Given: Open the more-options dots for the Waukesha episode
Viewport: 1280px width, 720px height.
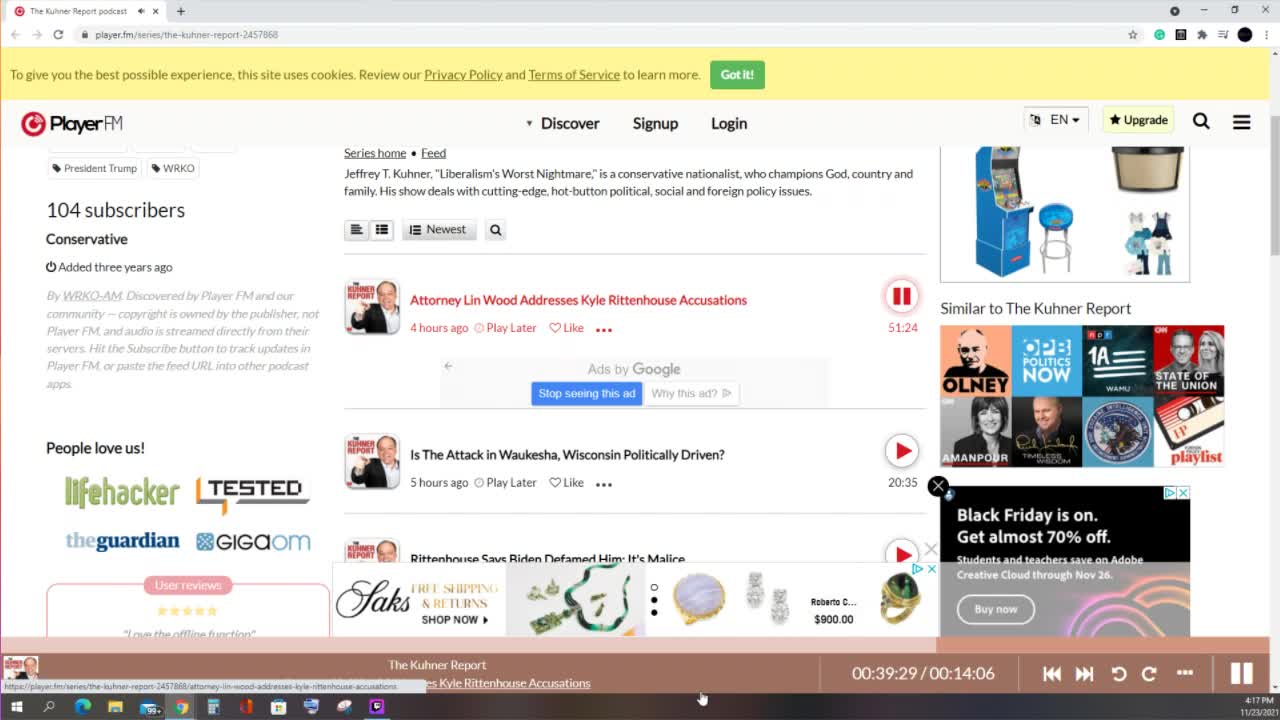Looking at the screenshot, I should tap(604, 484).
